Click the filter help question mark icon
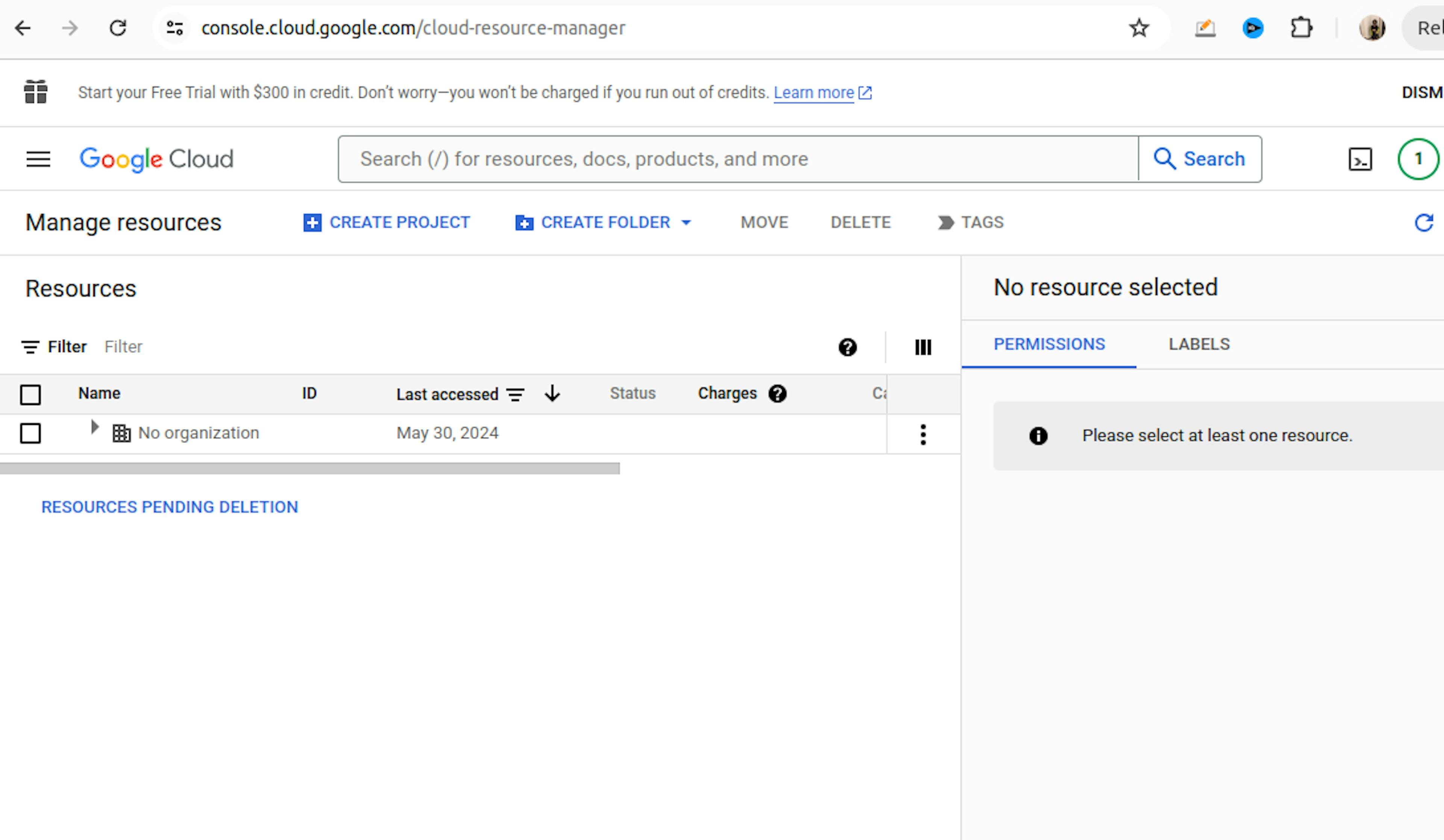 pyautogui.click(x=848, y=347)
